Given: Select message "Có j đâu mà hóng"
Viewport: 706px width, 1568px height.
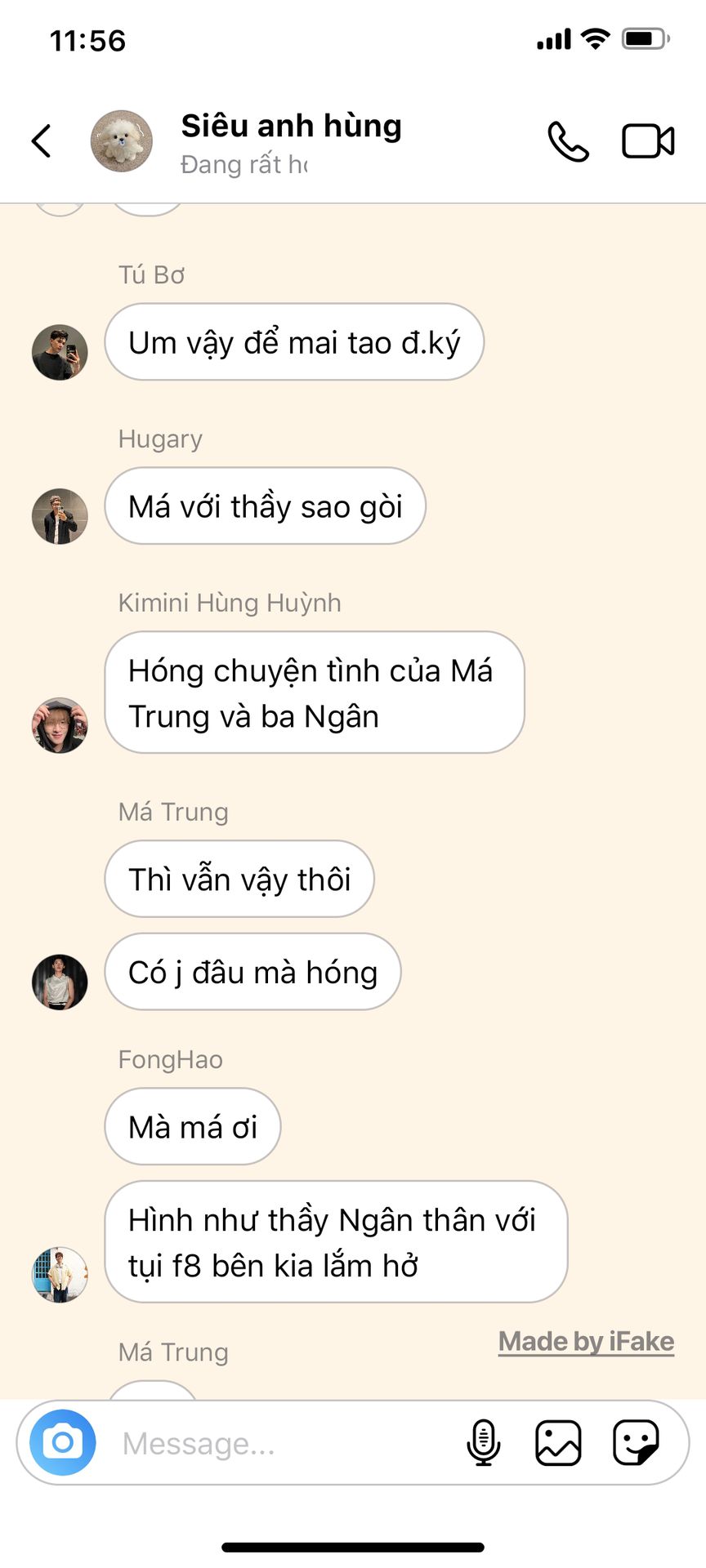Looking at the screenshot, I should point(252,972).
